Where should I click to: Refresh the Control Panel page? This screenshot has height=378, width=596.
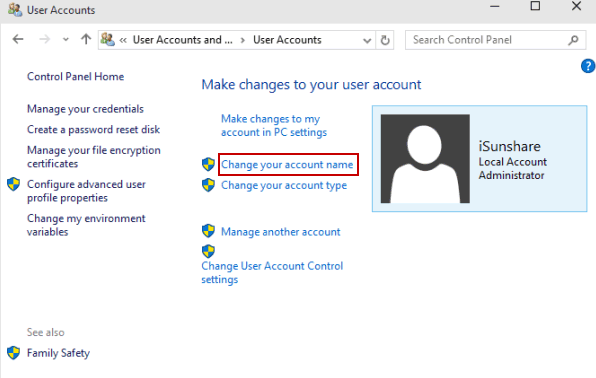click(x=385, y=40)
